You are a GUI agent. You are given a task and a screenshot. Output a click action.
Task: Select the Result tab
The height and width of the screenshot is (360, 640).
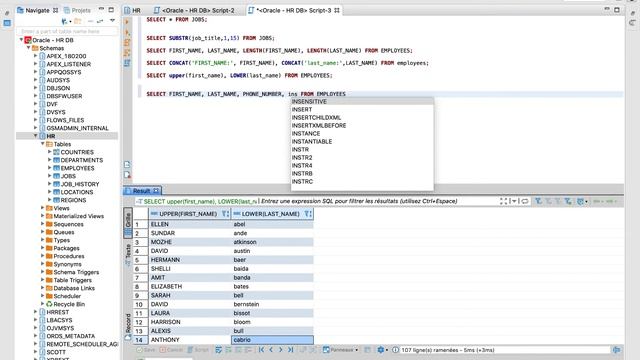point(141,191)
